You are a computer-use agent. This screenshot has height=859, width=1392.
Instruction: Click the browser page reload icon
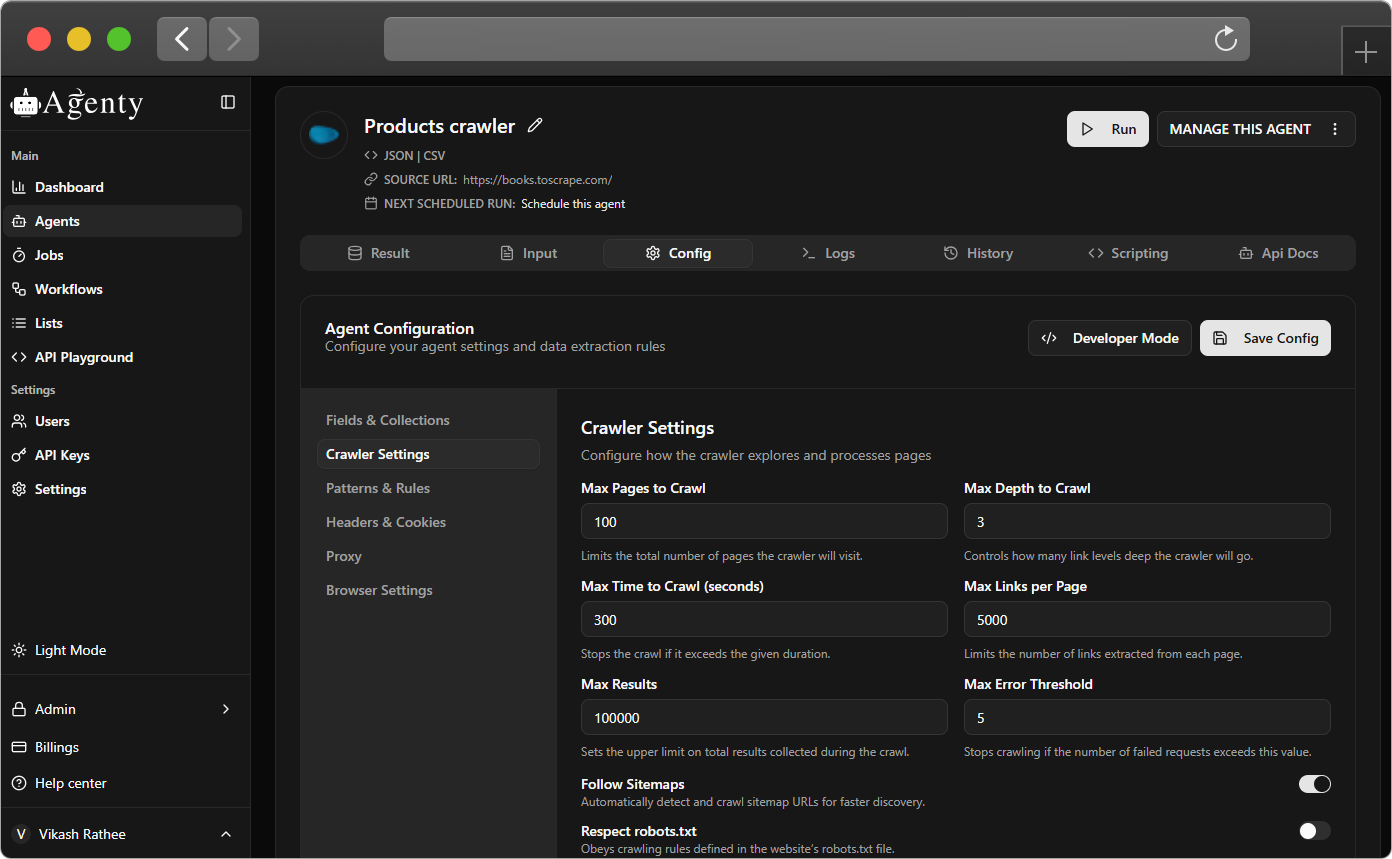1225,39
